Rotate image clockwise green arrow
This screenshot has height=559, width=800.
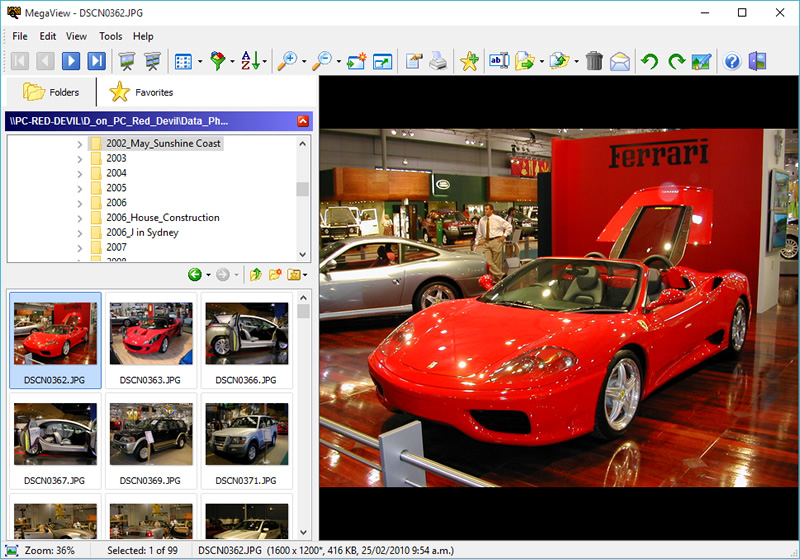coord(676,61)
